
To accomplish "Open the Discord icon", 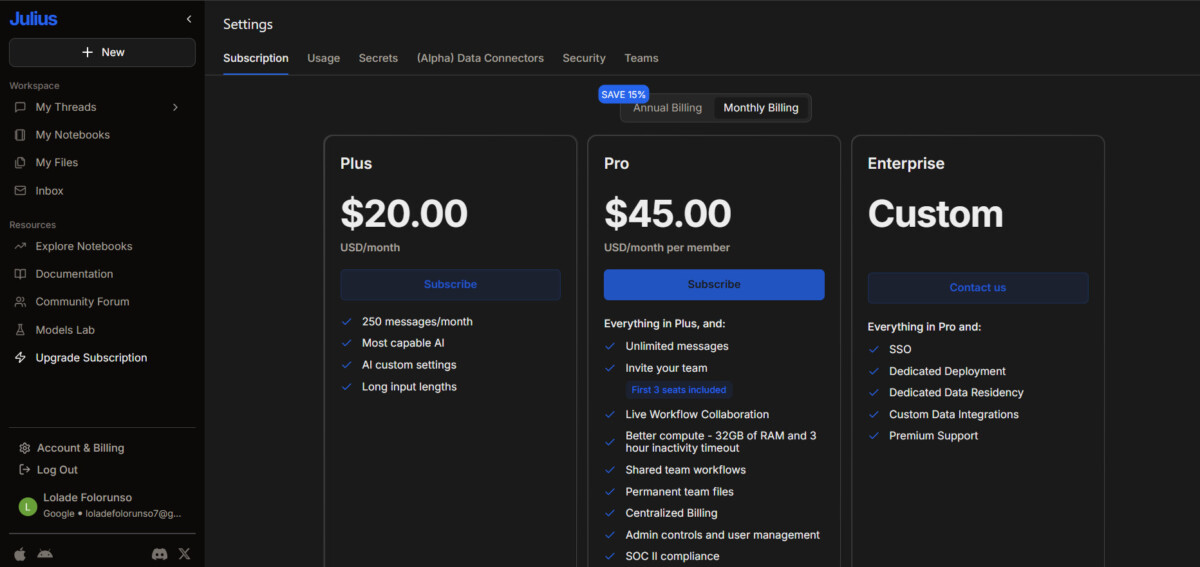I will (159, 553).
